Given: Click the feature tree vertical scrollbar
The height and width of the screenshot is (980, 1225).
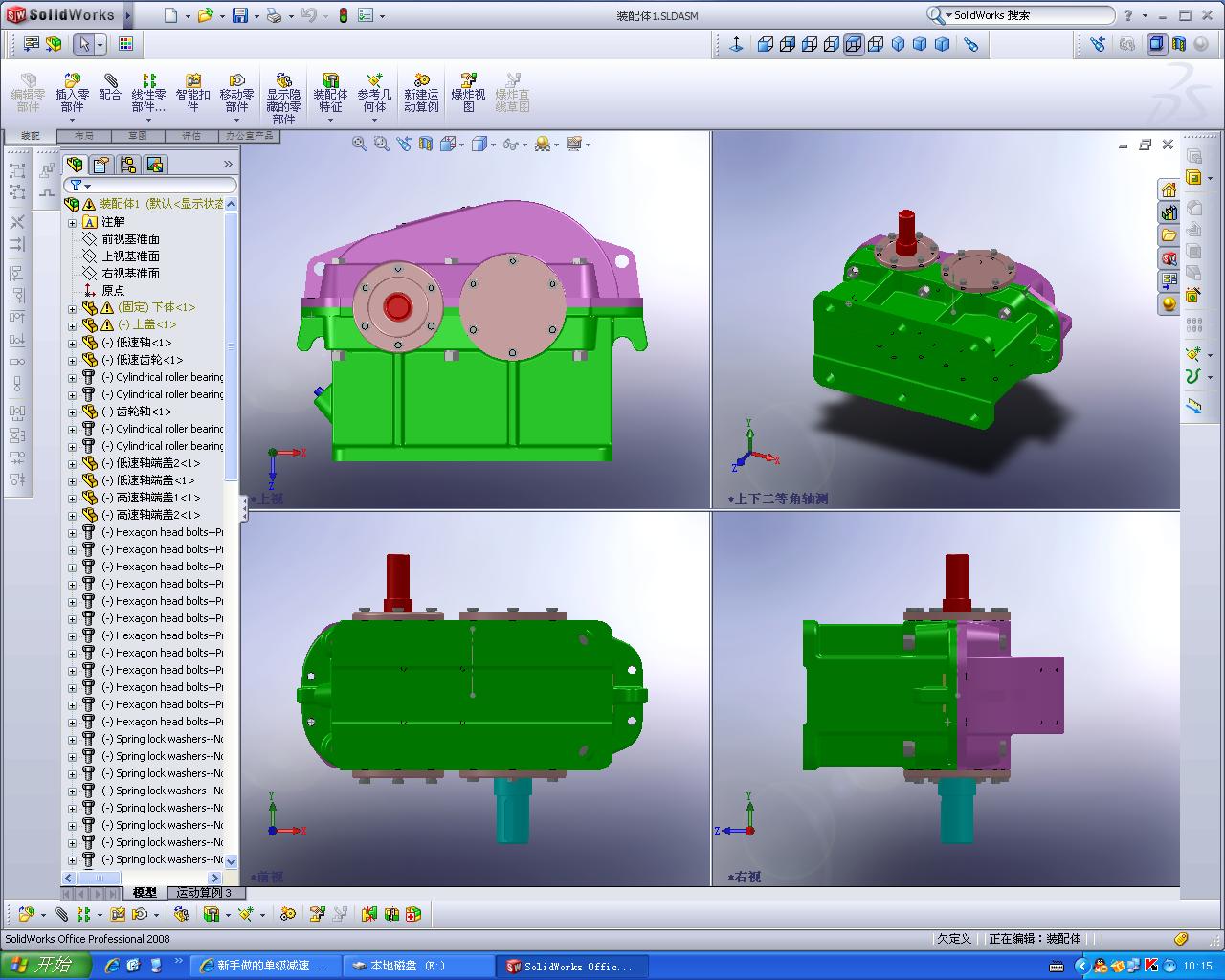Looking at the screenshot, I should [231, 532].
